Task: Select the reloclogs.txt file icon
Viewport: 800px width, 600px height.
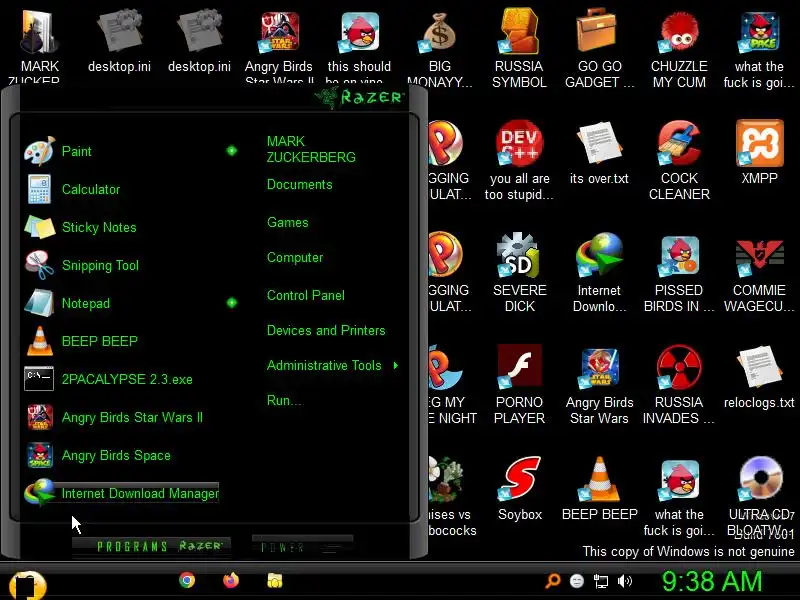Action: (759, 378)
